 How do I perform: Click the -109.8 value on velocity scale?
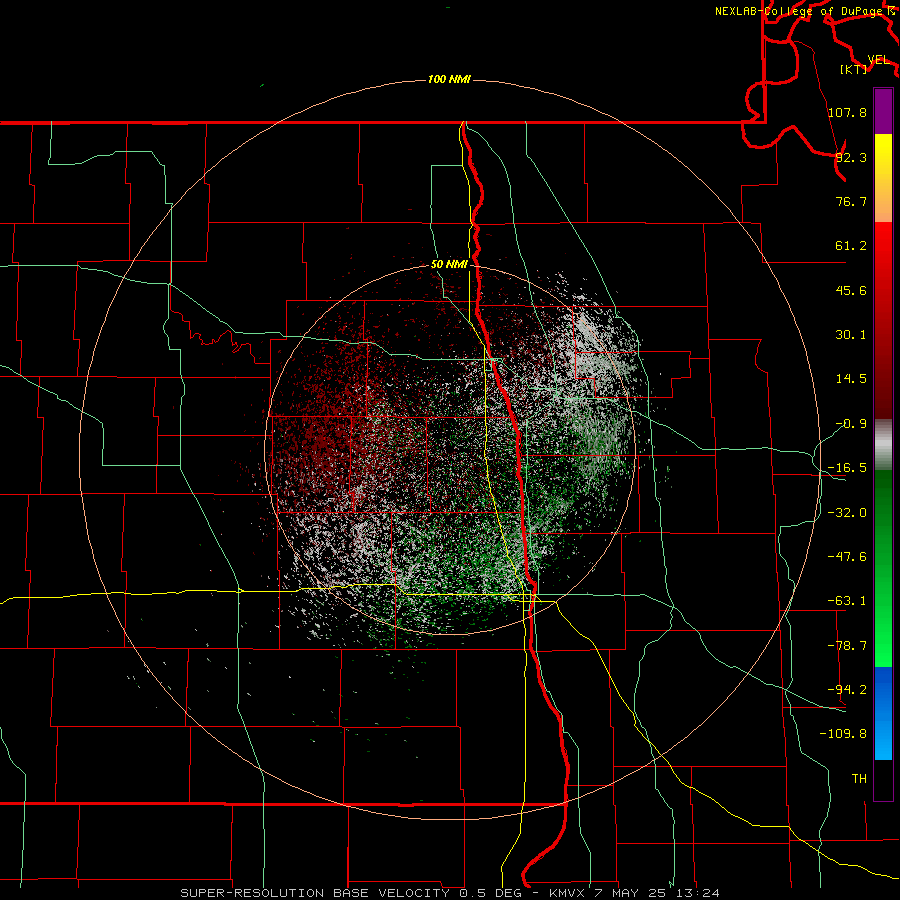click(x=843, y=734)
